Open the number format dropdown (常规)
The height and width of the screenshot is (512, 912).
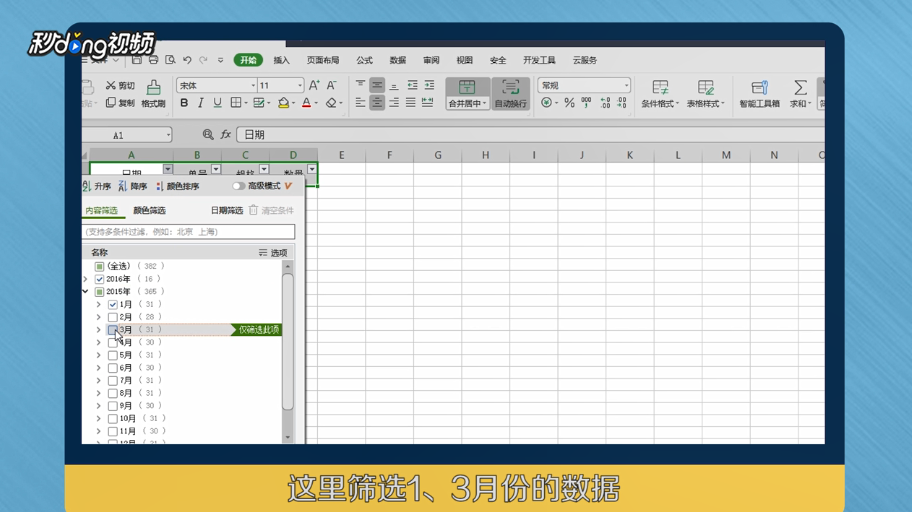(x=626, y=86)
